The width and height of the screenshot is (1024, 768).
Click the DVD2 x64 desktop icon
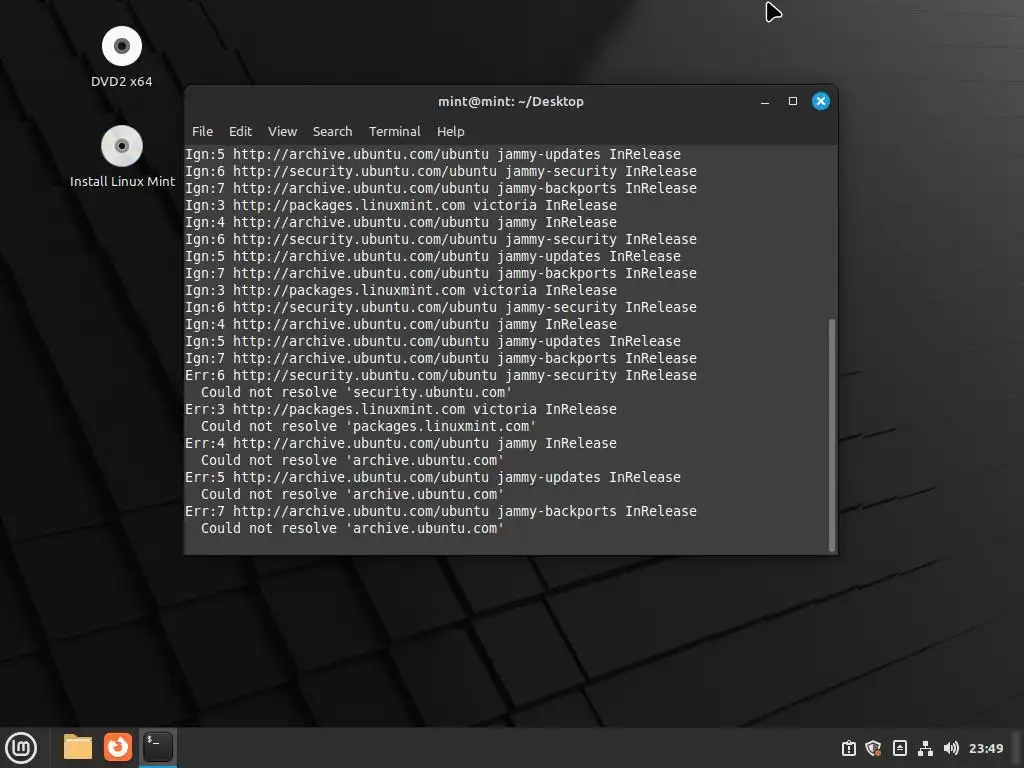pyautogui.click(x=121, y=57)
